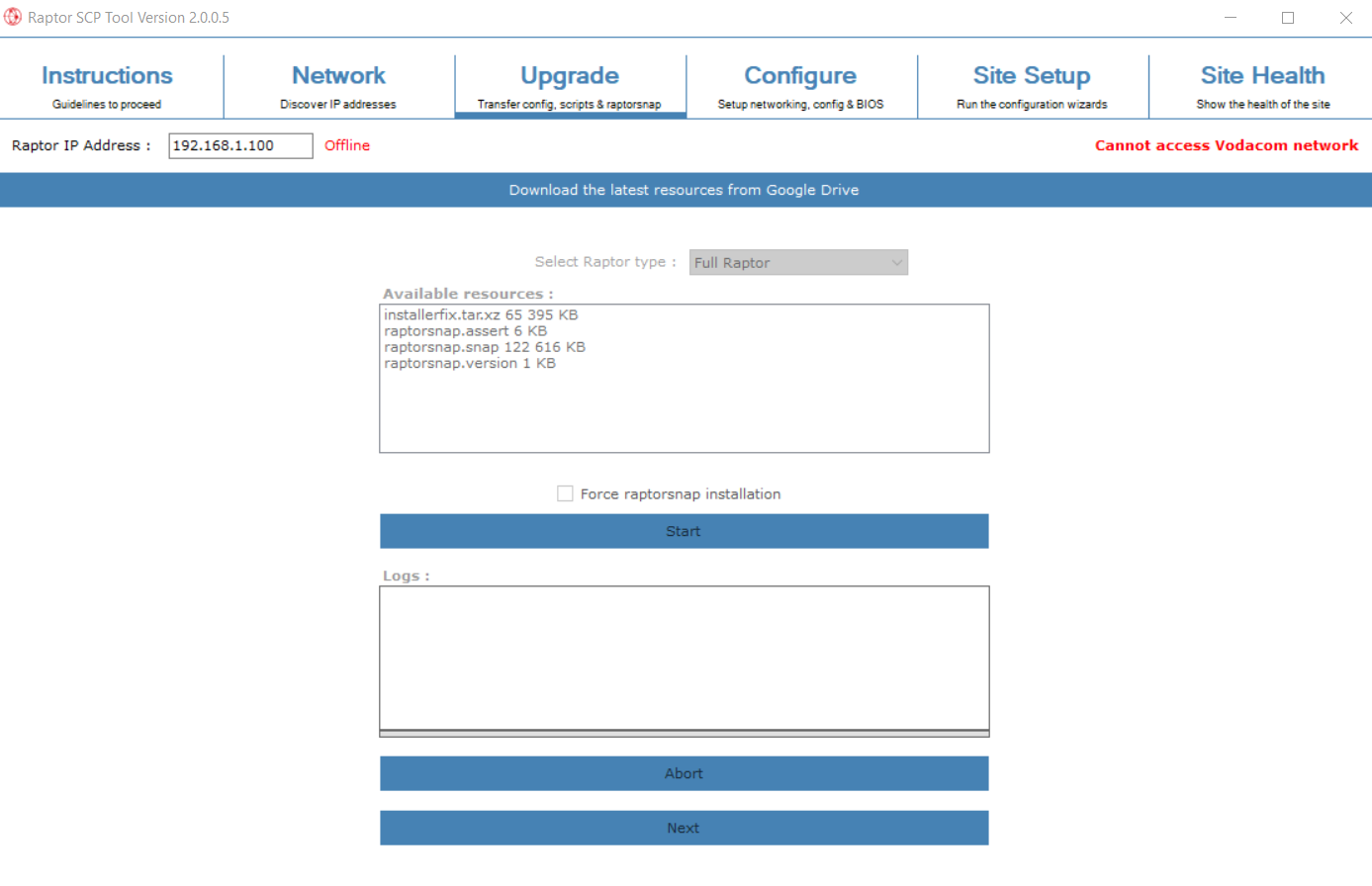Enable Force raptorsnap installation
The height and width of the screenshot is (886, 1372).
point(565,492)
